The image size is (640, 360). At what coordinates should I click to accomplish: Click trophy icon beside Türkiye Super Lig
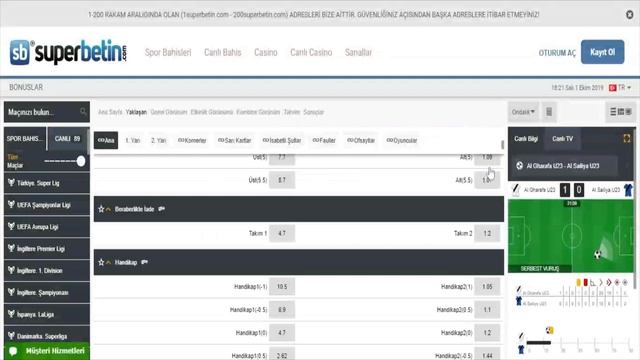coord(11,182)
